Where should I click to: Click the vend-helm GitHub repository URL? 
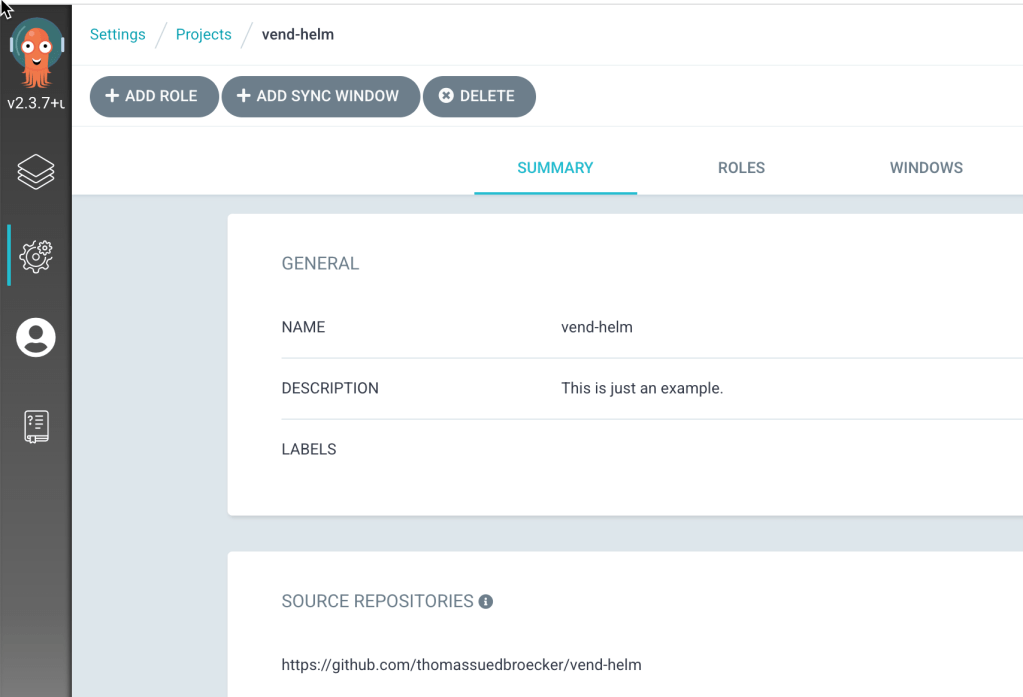[x=461, y=664]
